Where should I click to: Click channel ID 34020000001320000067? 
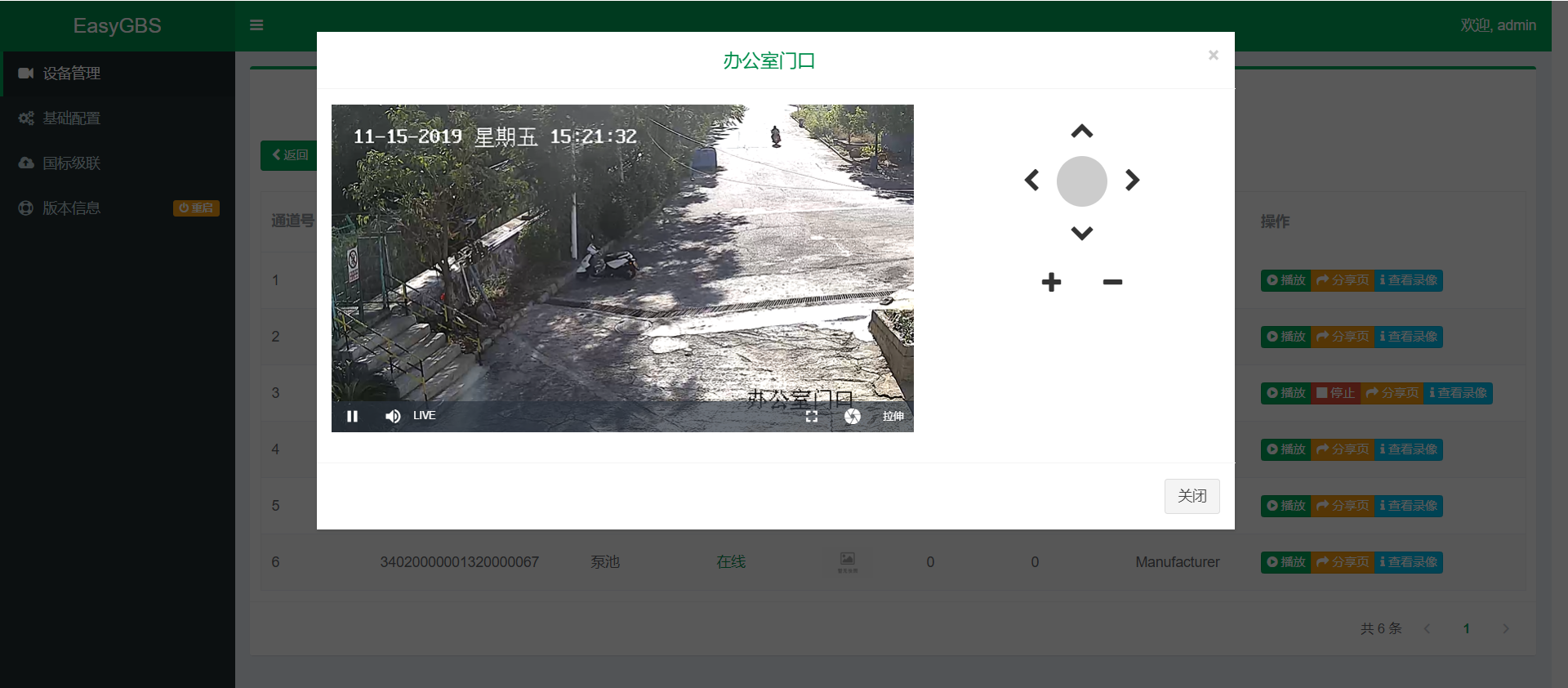pyautogui.click(x=459, y=562)
